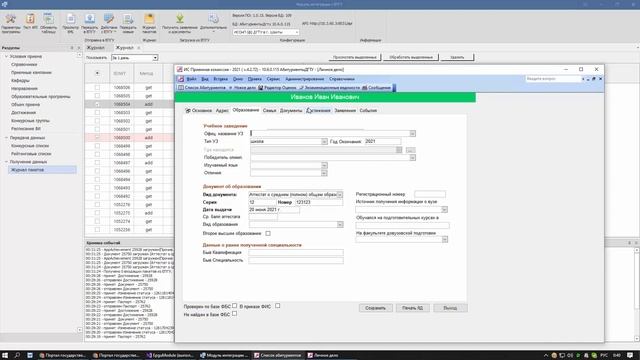Click Журнал пакетов ribbon icon
640x360 pixels.
coord(149,23)
